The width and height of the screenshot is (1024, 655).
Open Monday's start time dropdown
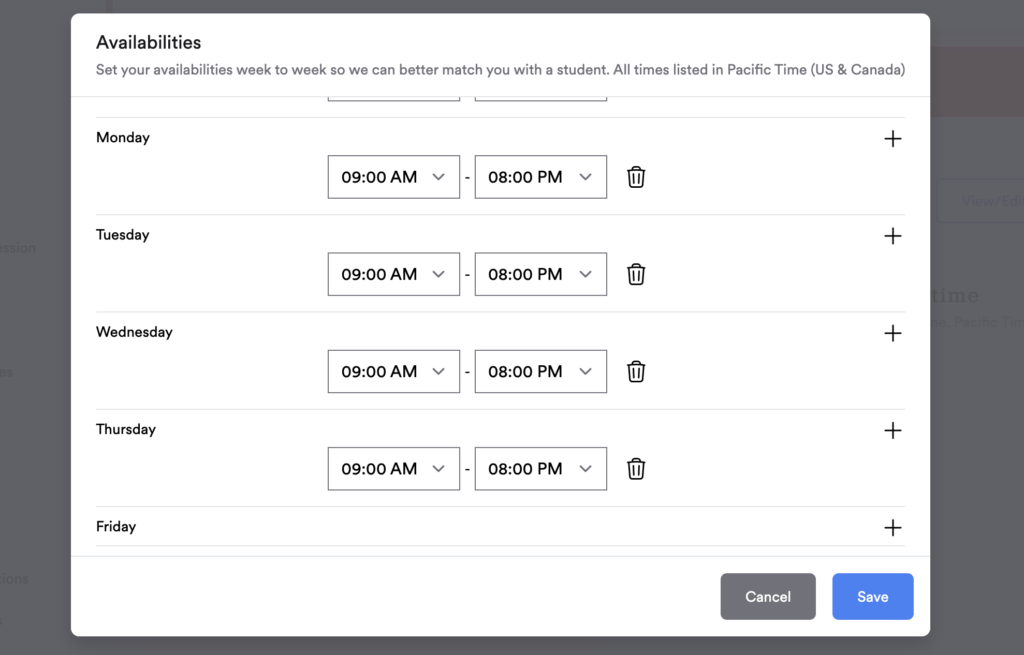click(x=393, y=177)
